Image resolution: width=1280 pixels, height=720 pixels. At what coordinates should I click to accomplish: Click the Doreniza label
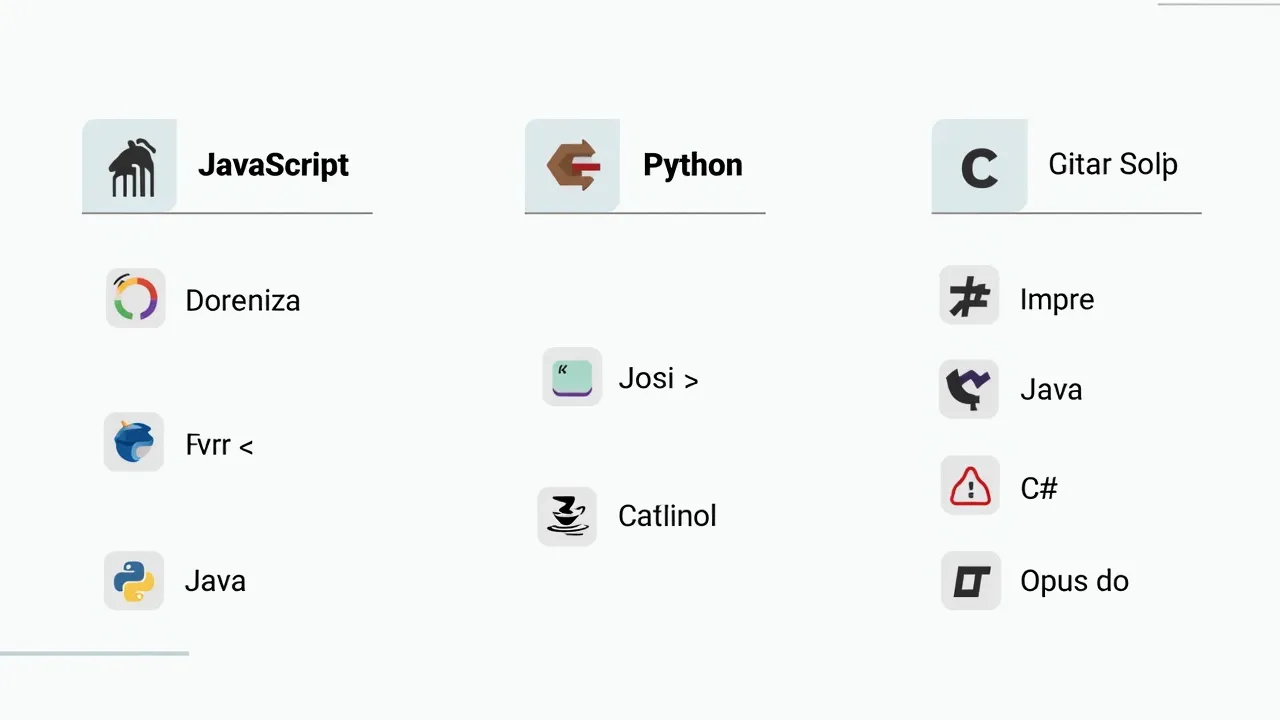coord(243,300)
